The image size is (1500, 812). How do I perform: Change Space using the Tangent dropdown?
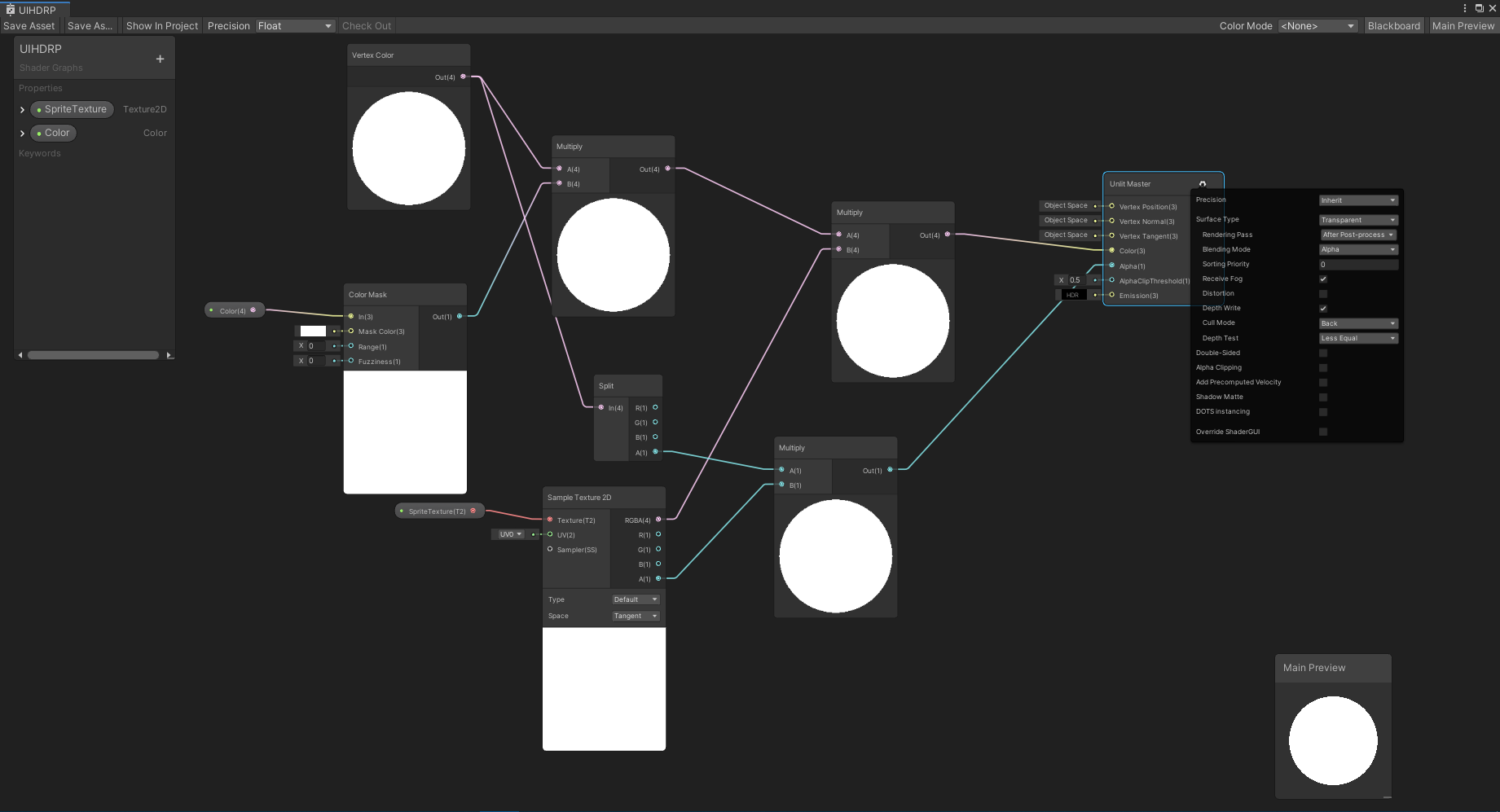click(x=635, y=616)
